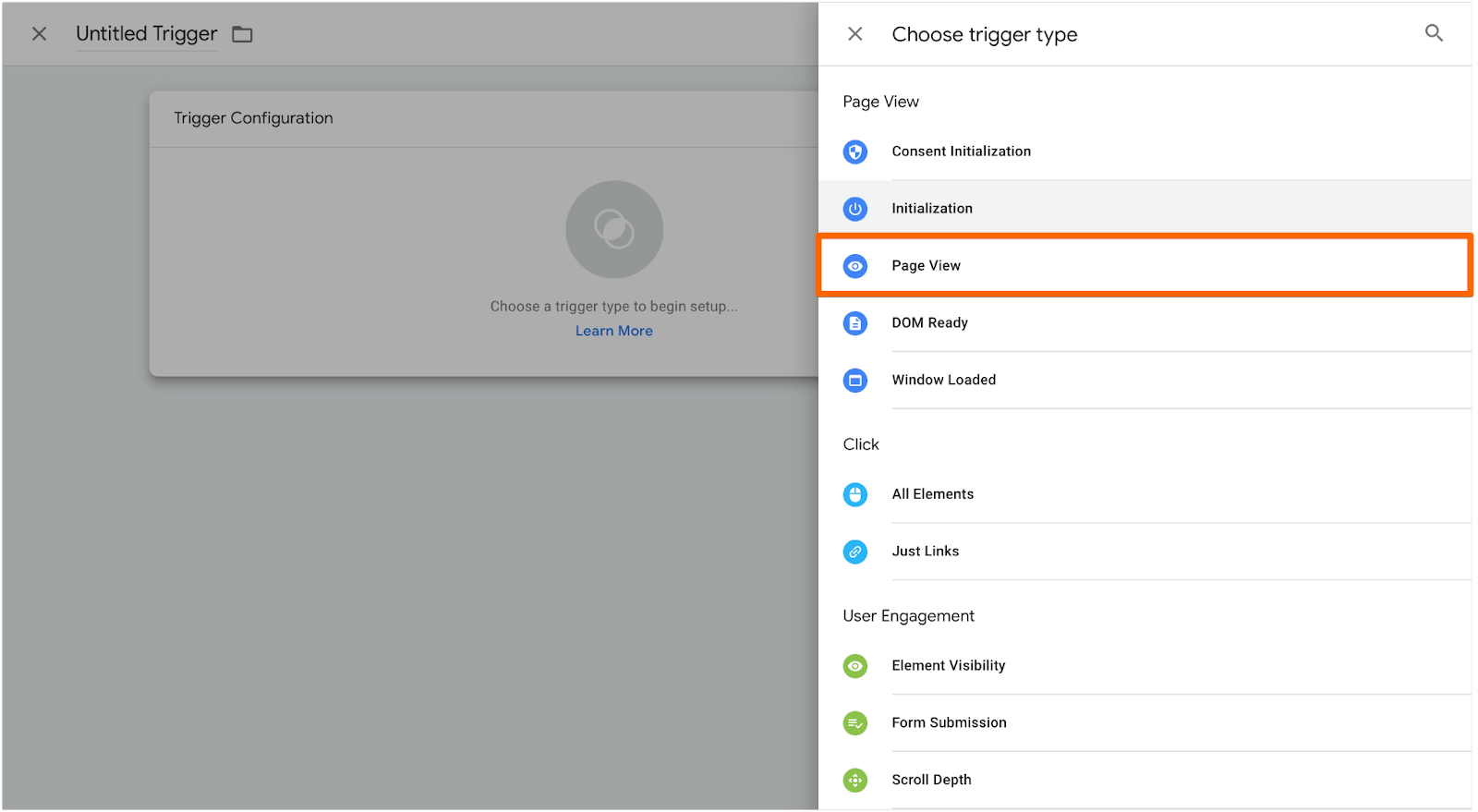
Task: Click the Form Submission icon
Action: [855, 723]
